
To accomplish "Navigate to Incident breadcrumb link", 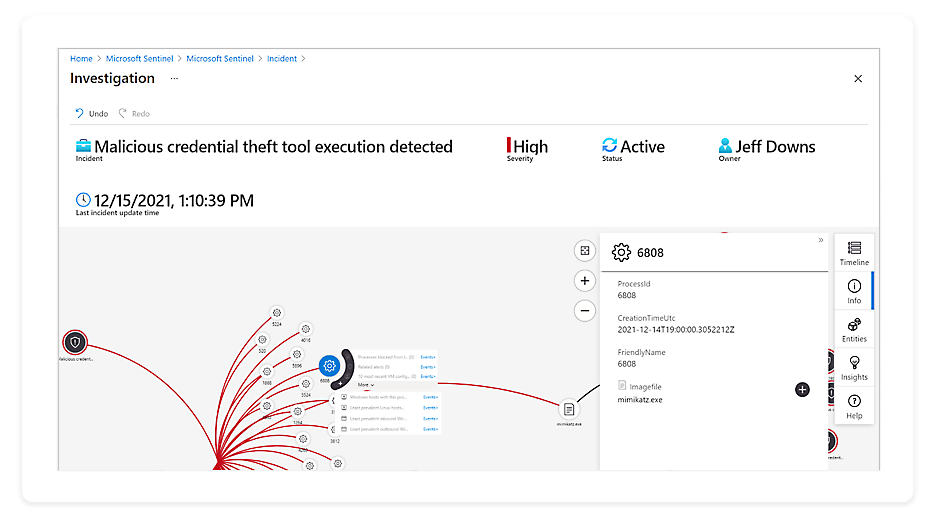I will 282,59.
